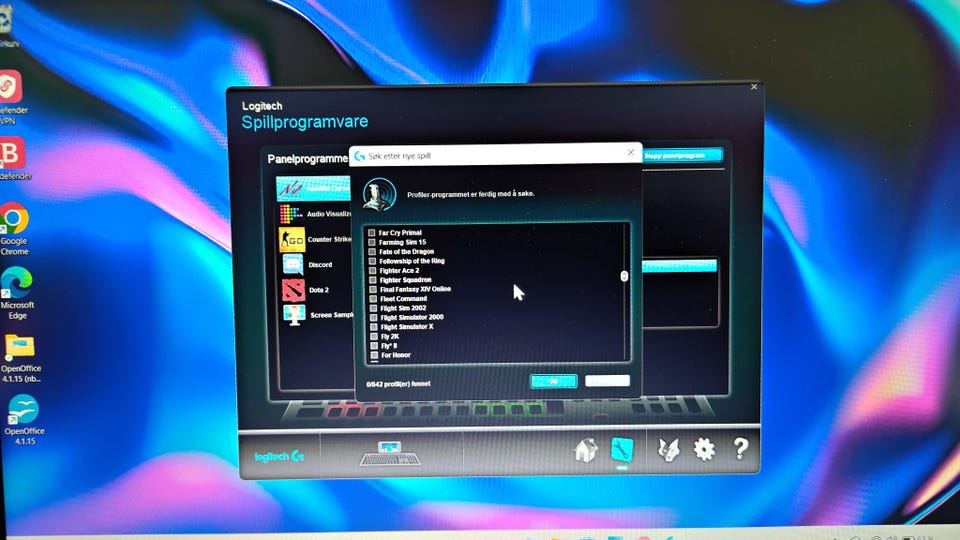Open the wolf head game mode icon

[x=669, y=450]
